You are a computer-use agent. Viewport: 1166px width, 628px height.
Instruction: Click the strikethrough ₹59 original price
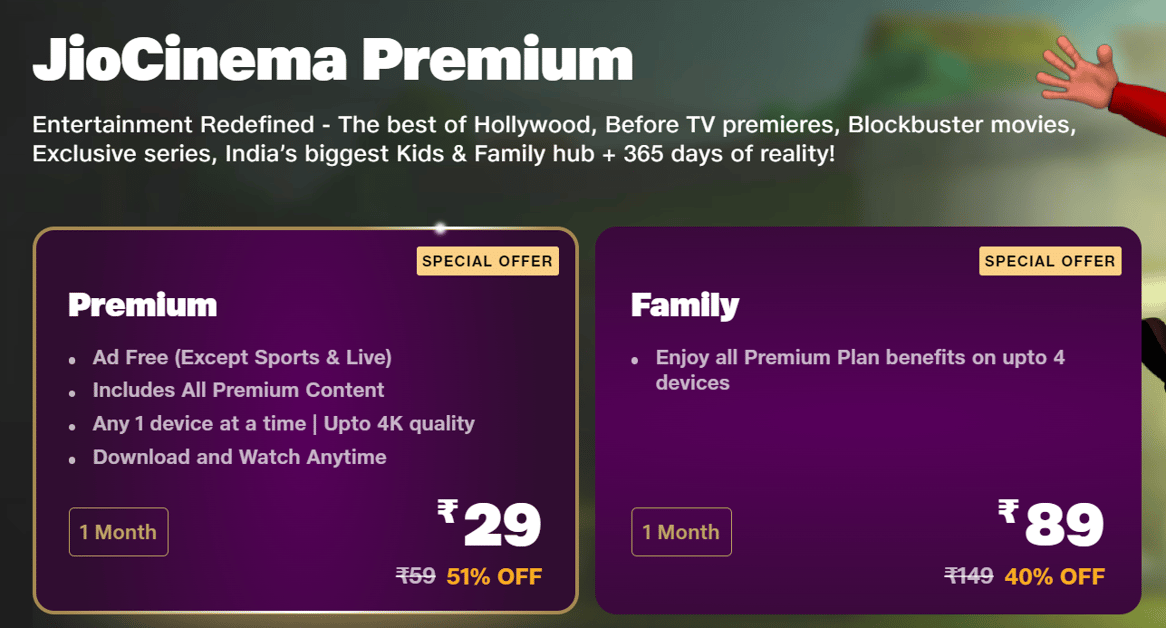tap(414, 576)
